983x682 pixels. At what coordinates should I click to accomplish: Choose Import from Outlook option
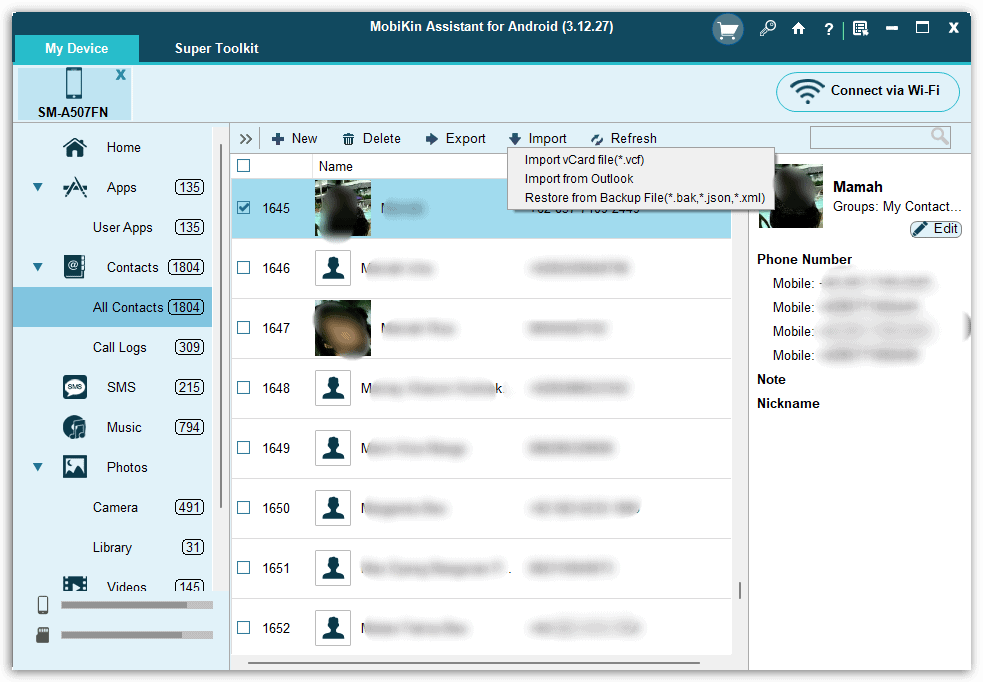pyautogui.click(x=579, y=179)
